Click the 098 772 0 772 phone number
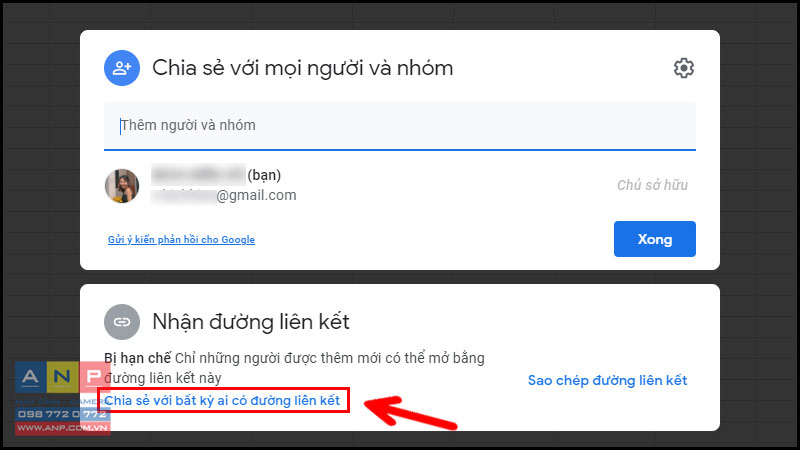 tap(62, 414)
